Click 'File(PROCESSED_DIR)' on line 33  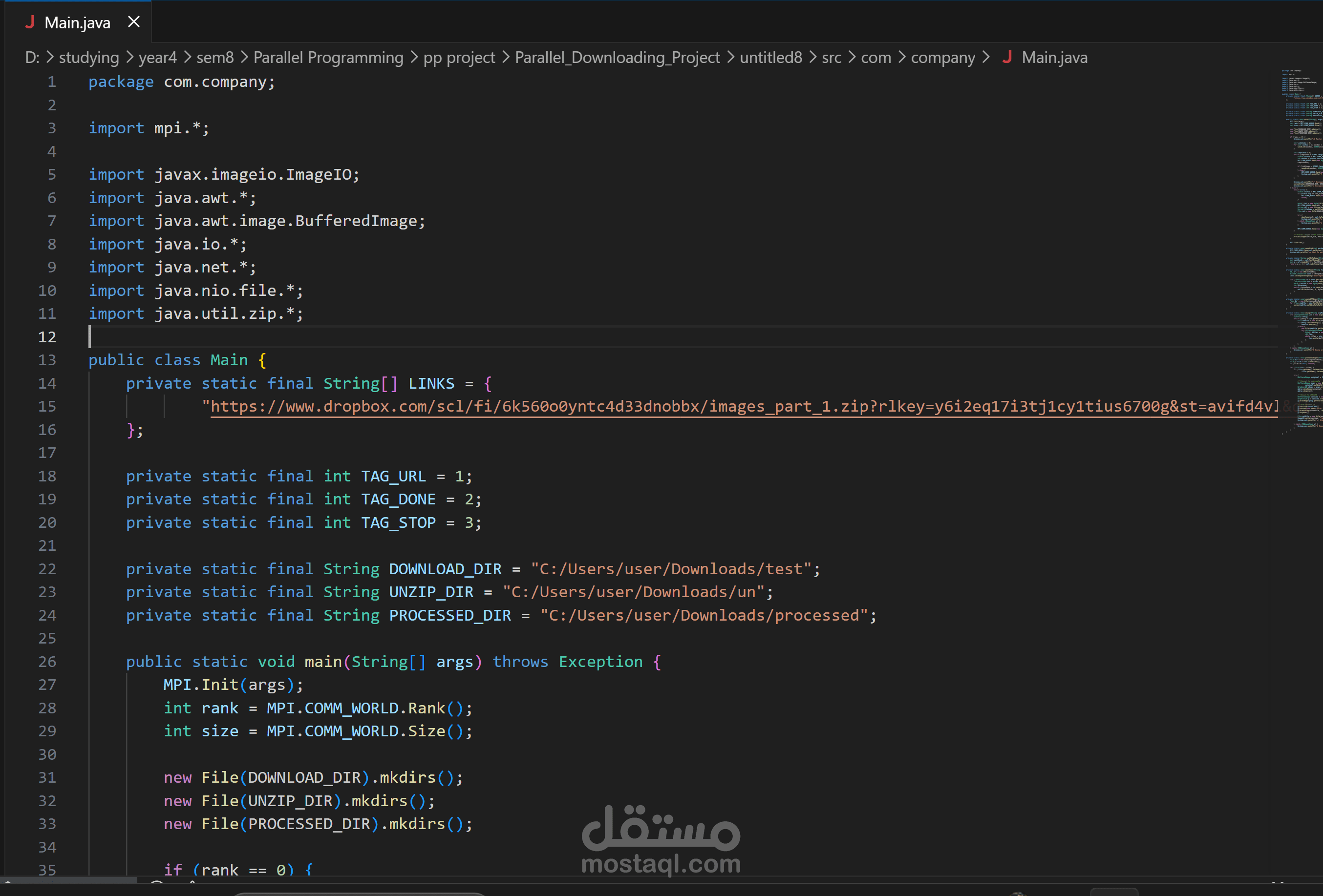tap(290, 824)
